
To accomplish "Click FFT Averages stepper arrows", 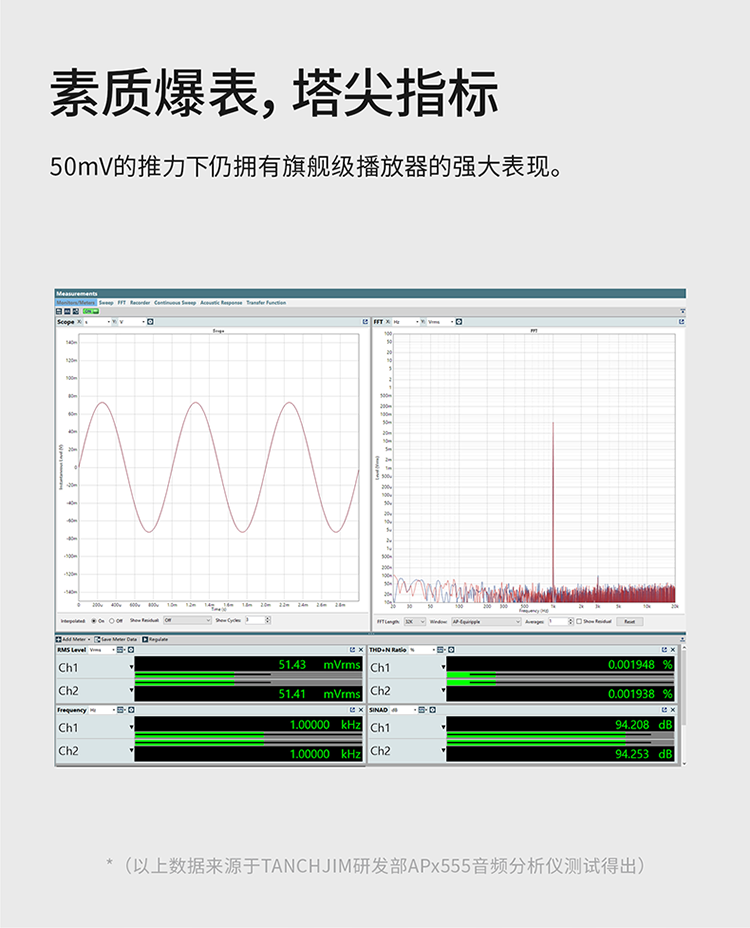I will tap(571, 621).
